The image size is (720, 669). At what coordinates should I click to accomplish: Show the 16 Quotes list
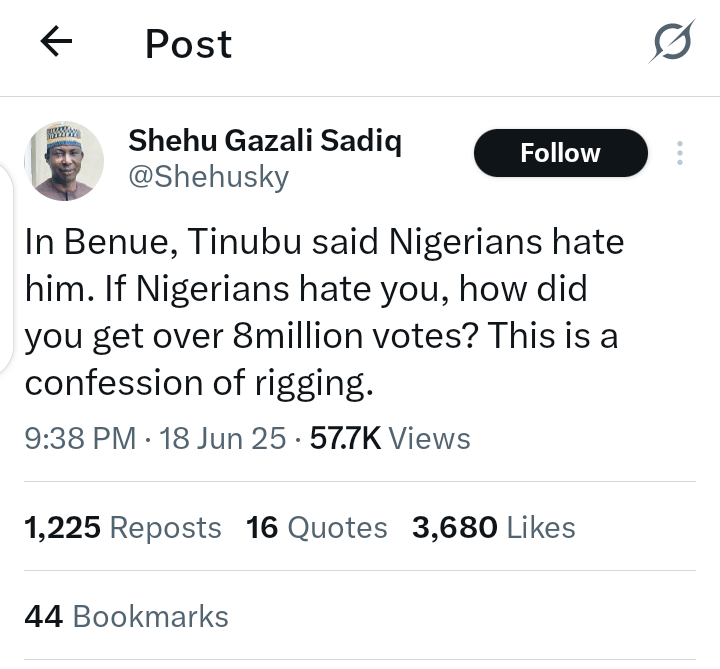tap(316, 527)
